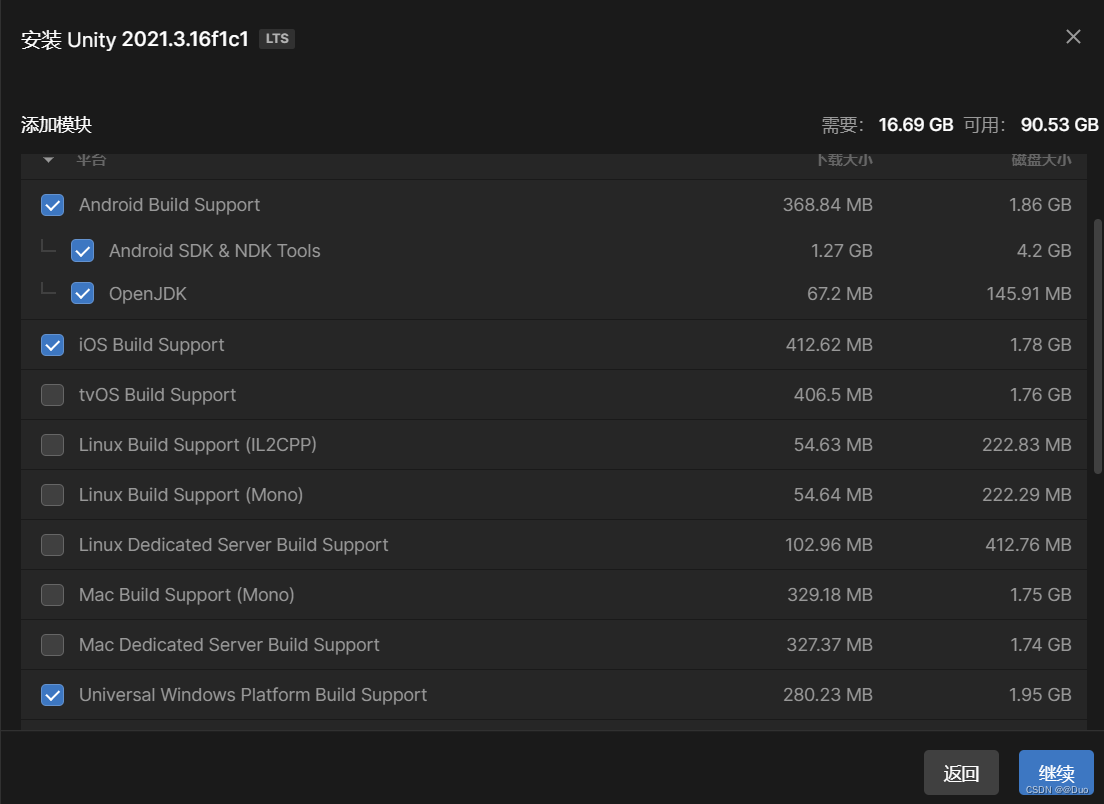The width and height of the screenshot is (1104, 804).
Task: Check Mac Dedicated Server Build Support checkbox
Action: click(x=53, y=645)
